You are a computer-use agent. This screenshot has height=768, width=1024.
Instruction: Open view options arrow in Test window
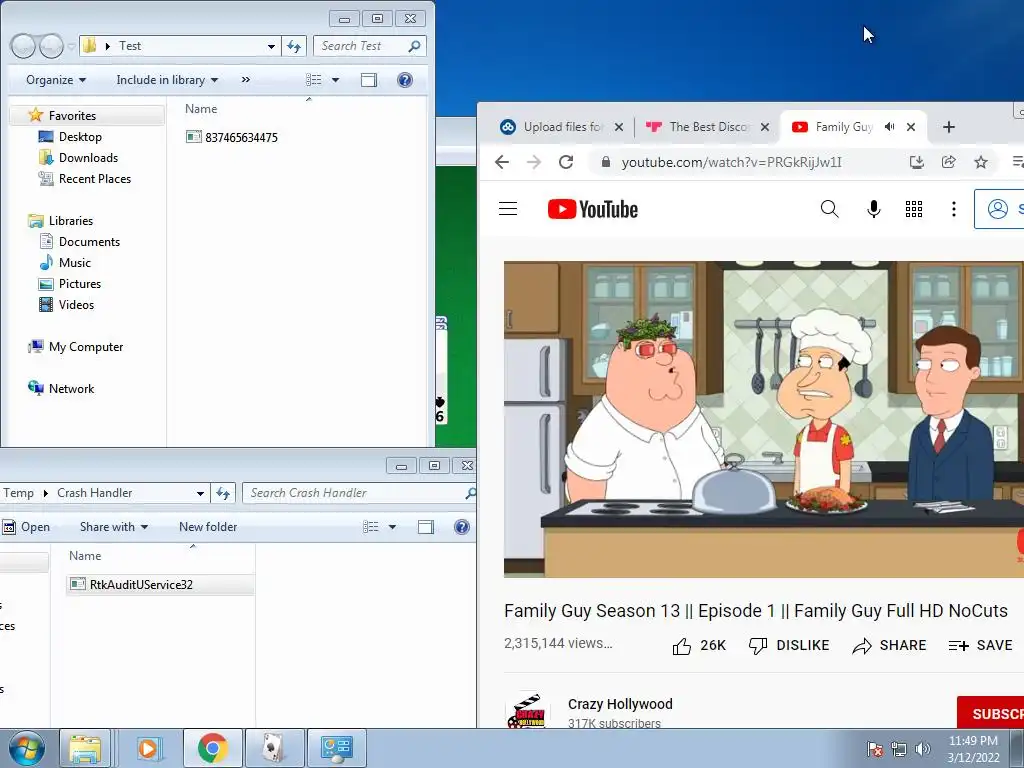[335, 80]
